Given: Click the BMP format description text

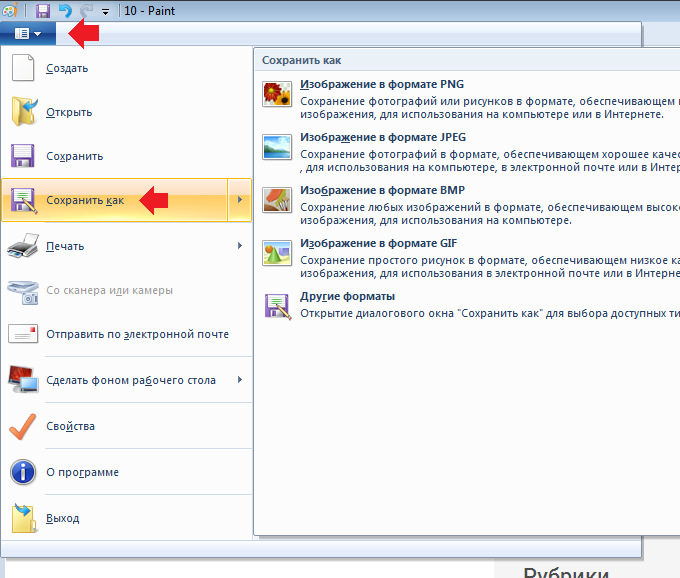Looking at the screenshot, I should click(x=490, y=214).
